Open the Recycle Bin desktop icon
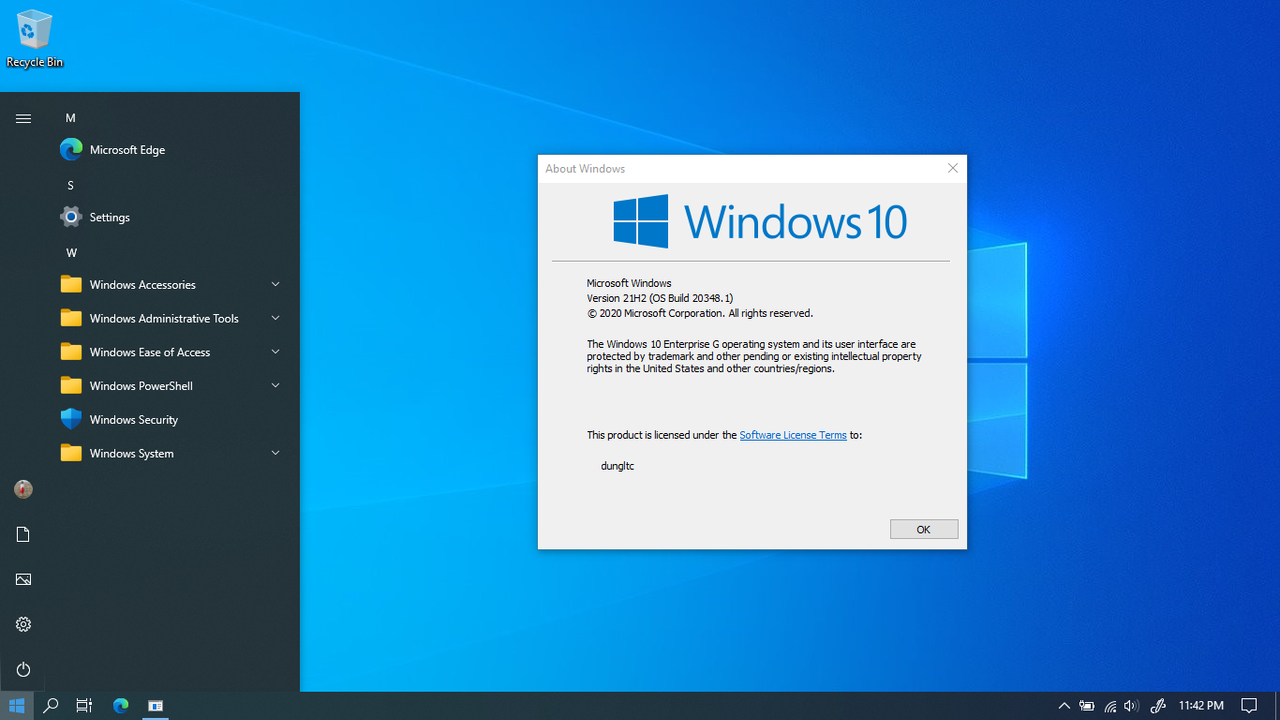 point(34,40)
